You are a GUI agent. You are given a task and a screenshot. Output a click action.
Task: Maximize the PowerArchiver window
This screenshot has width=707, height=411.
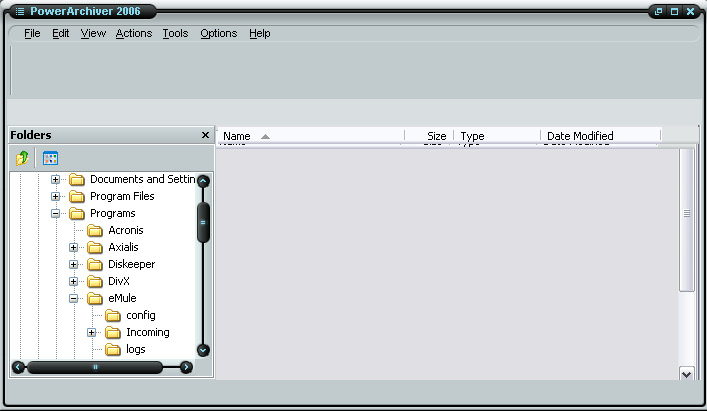(675, 12)
